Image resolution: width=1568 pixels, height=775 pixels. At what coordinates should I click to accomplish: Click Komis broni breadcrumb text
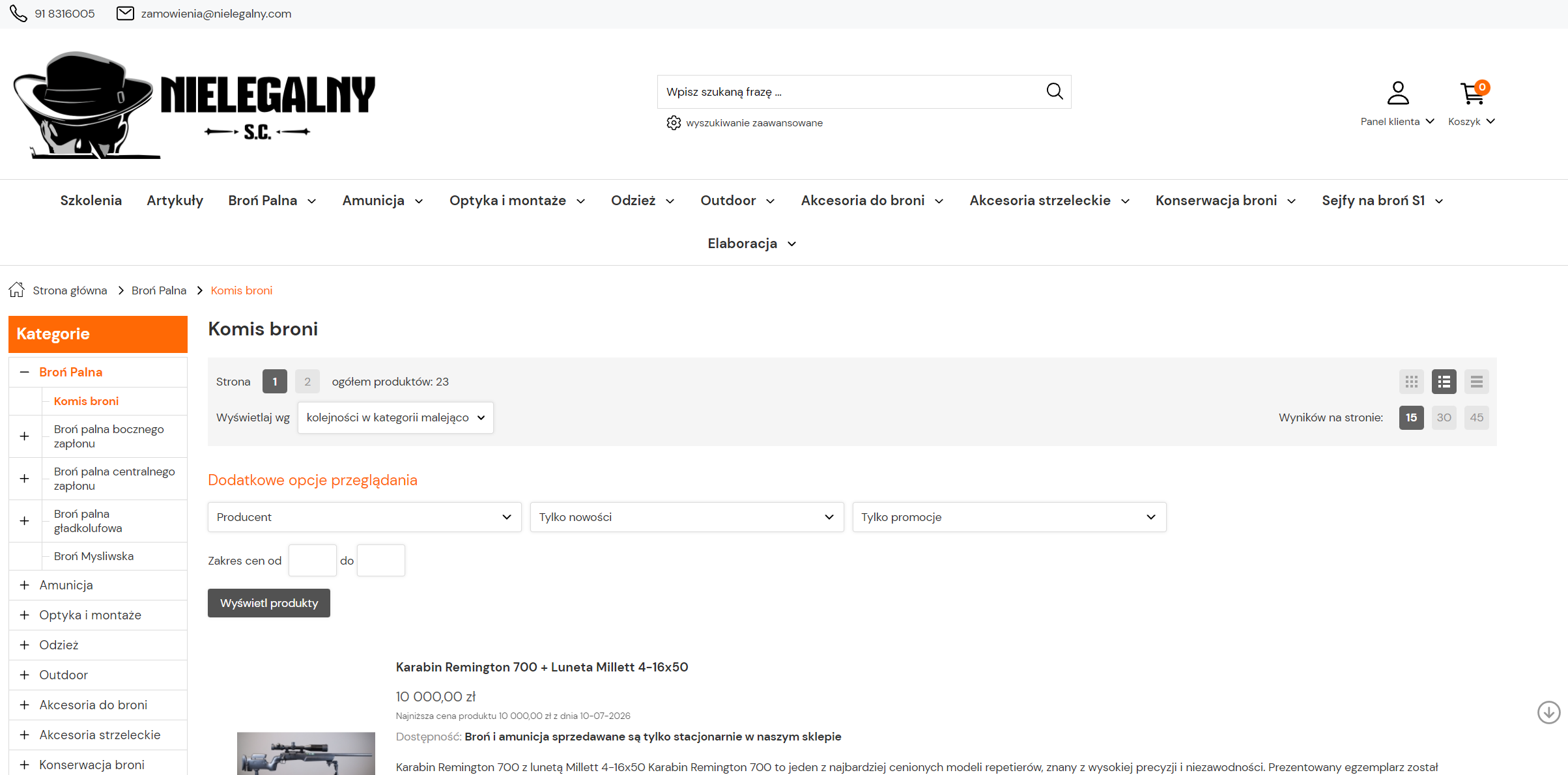point(242,290)
